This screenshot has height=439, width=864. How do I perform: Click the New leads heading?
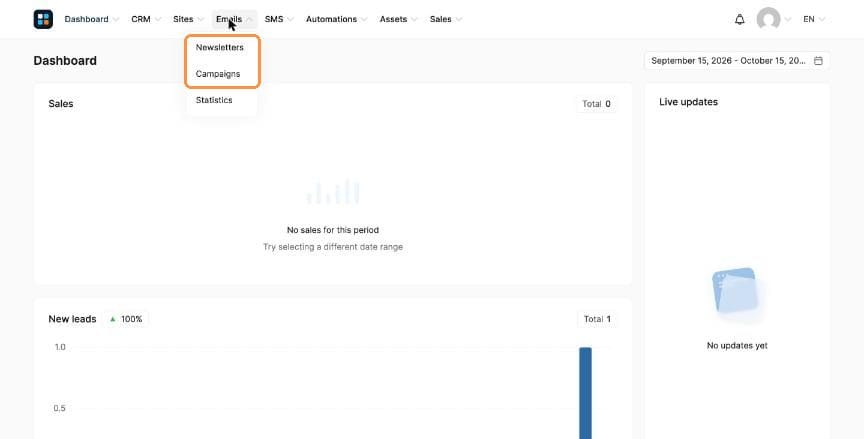pos(72,319)
